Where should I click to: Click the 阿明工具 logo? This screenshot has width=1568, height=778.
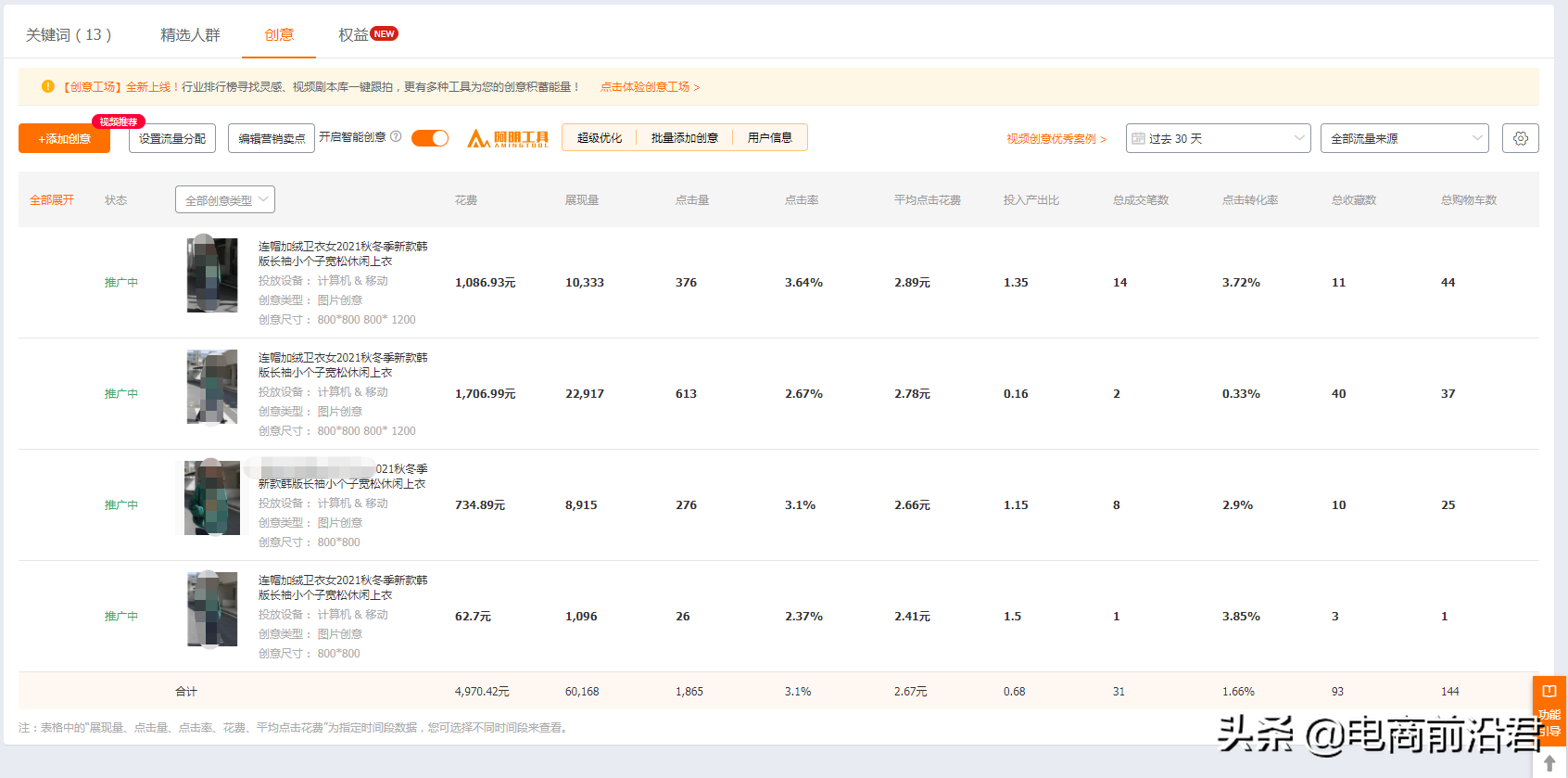tap(508, 138)
